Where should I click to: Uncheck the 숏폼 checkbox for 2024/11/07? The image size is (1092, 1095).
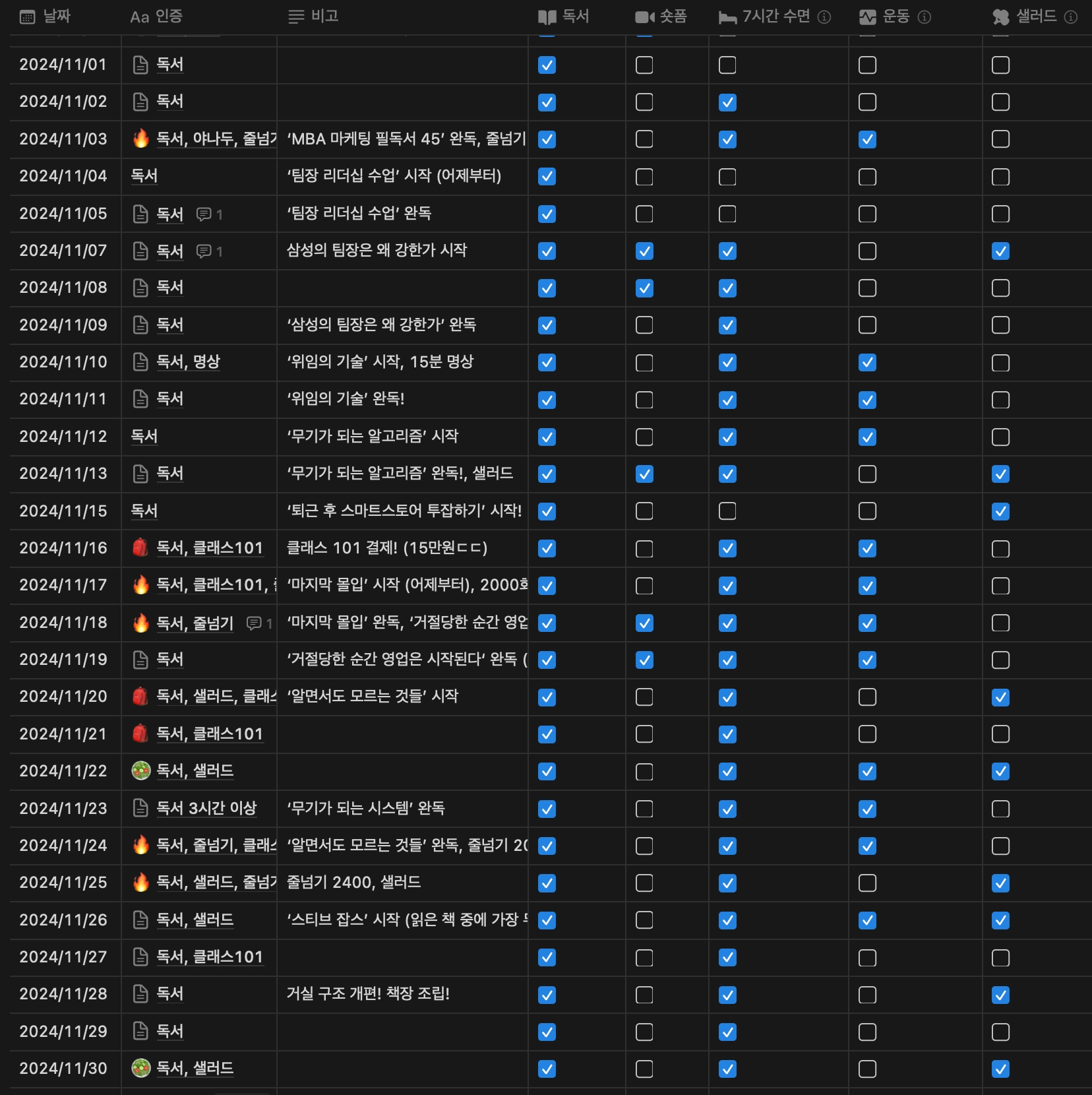tap(644, 251)
